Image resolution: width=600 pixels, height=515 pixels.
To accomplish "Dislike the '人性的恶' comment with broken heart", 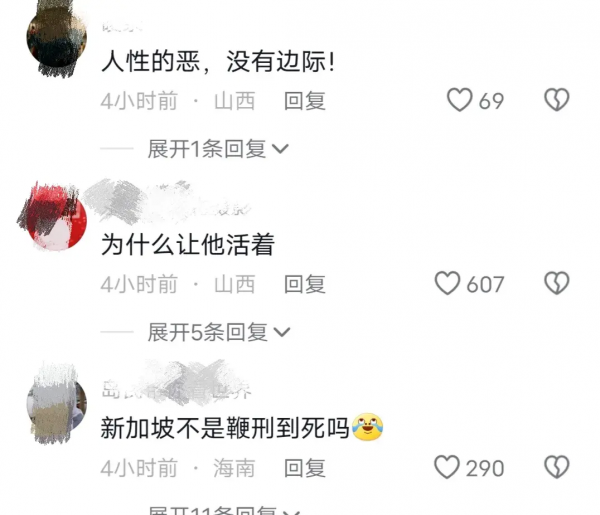I will 557,100.
